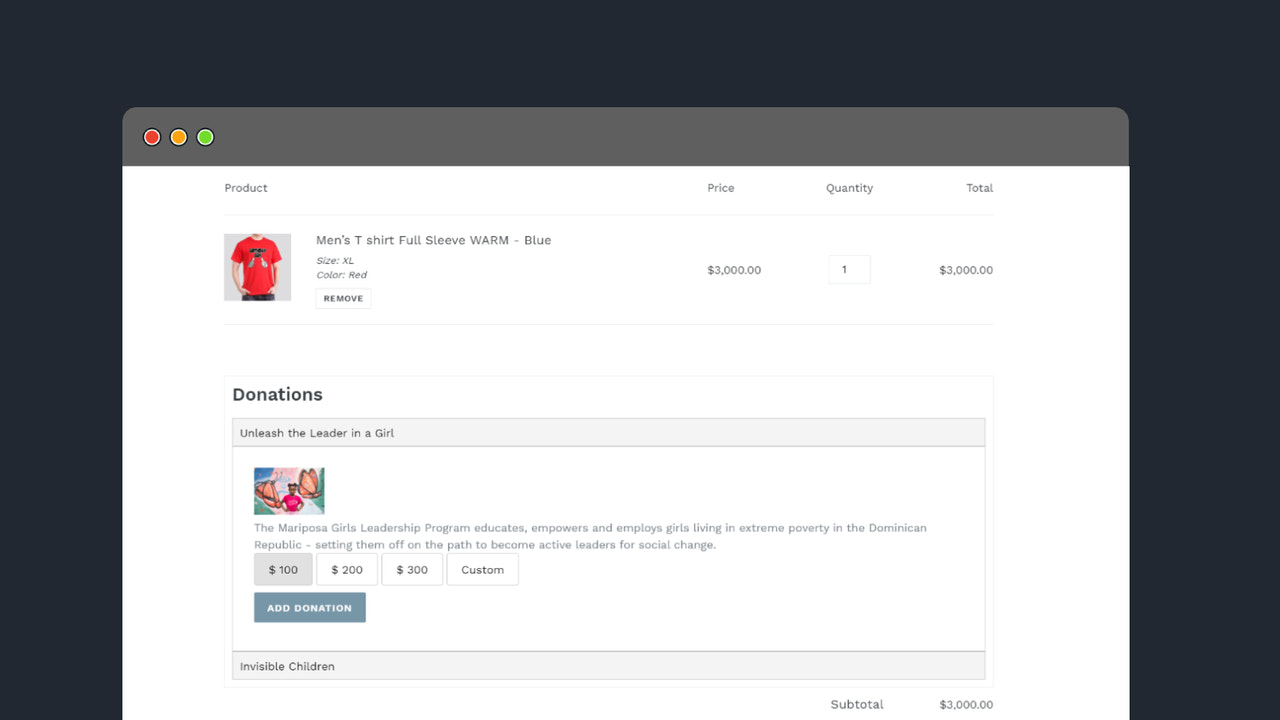Click the Price column header
The height and width of the screenshot is (720, 1280).
point(720,188)
